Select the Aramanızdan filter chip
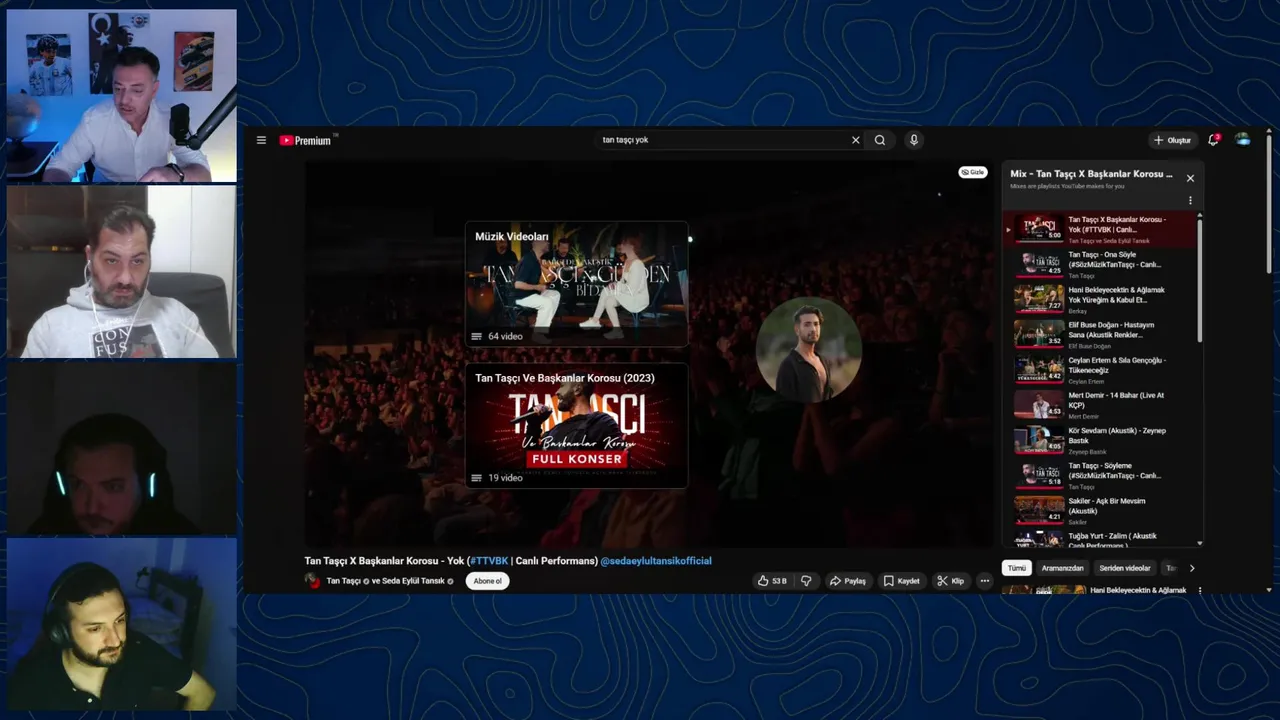This screenshot has height=720, width=1280. pos(1062,568)
